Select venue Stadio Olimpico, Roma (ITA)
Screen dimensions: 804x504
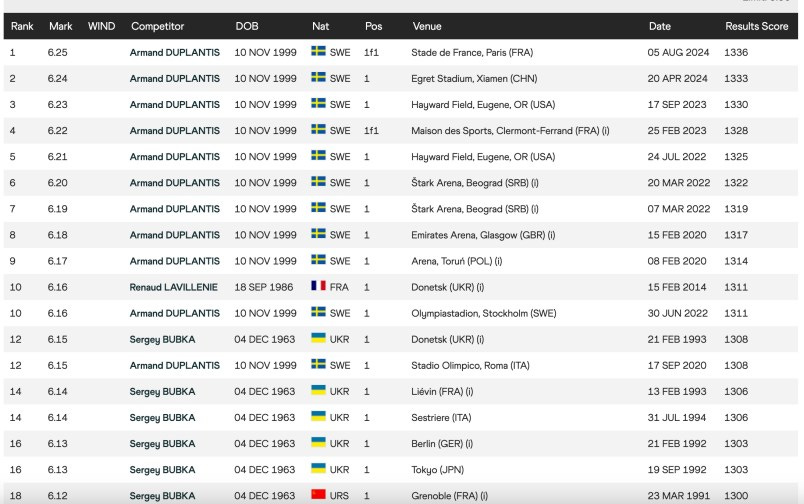[470, 366]
